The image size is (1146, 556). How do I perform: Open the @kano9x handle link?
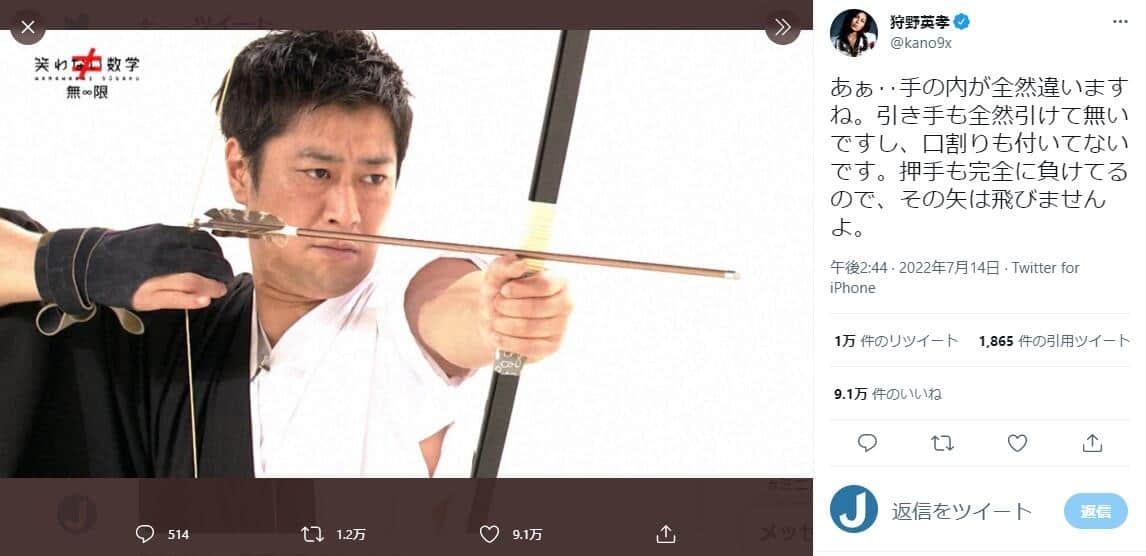pyautogui.click(x=922, y=44)
